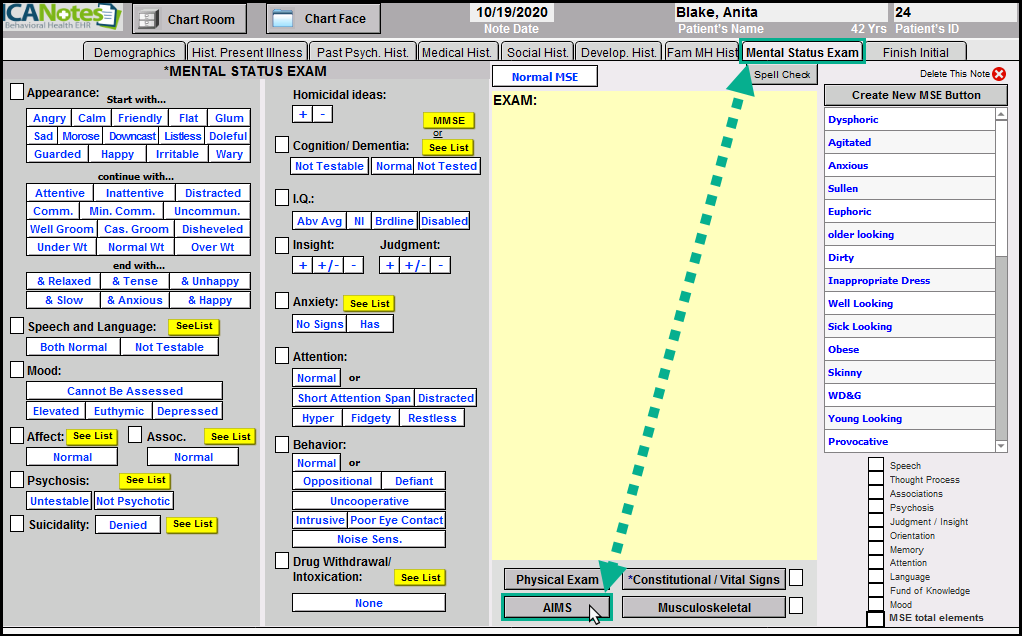Select plus for Homicidal ideas
Screen dimensions: 1022x636
point(303,114)
